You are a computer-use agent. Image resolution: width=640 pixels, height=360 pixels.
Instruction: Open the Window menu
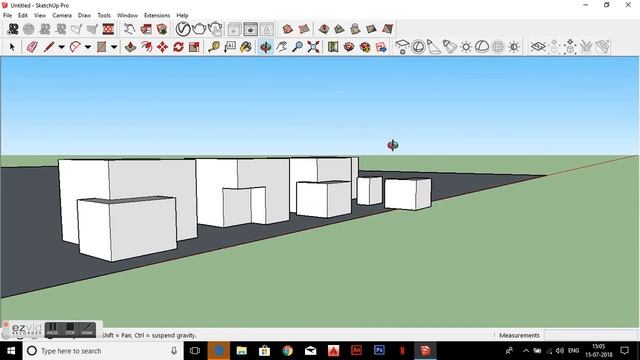(x=127, y=15)
